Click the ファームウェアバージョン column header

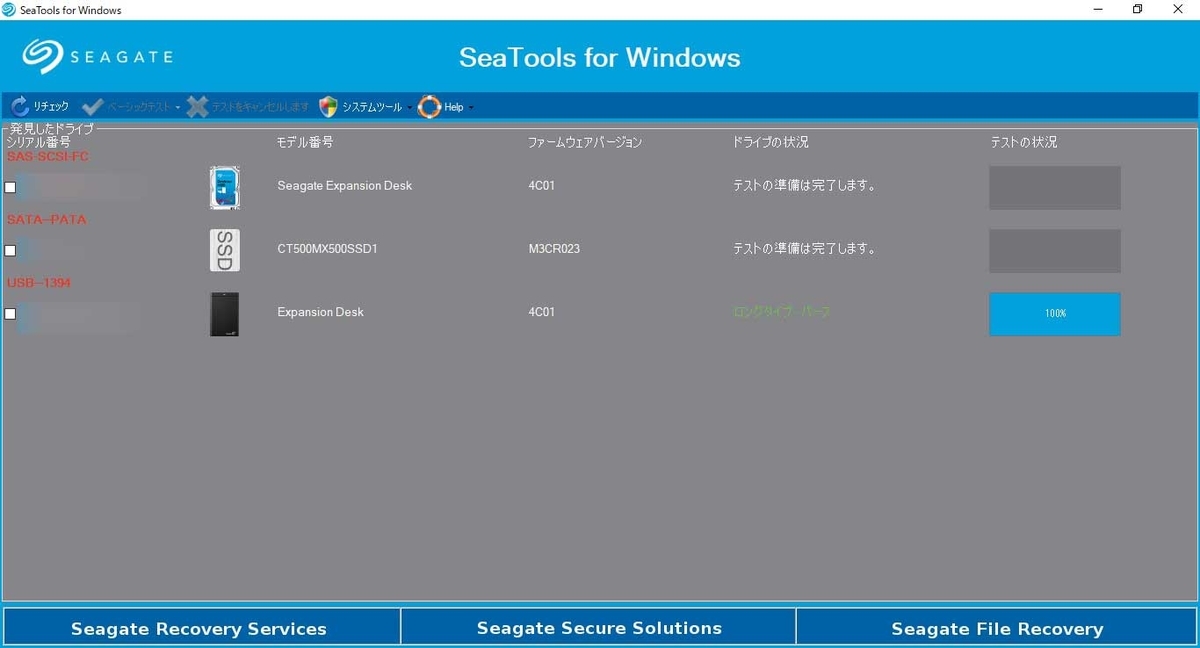[x=585, y=142]
